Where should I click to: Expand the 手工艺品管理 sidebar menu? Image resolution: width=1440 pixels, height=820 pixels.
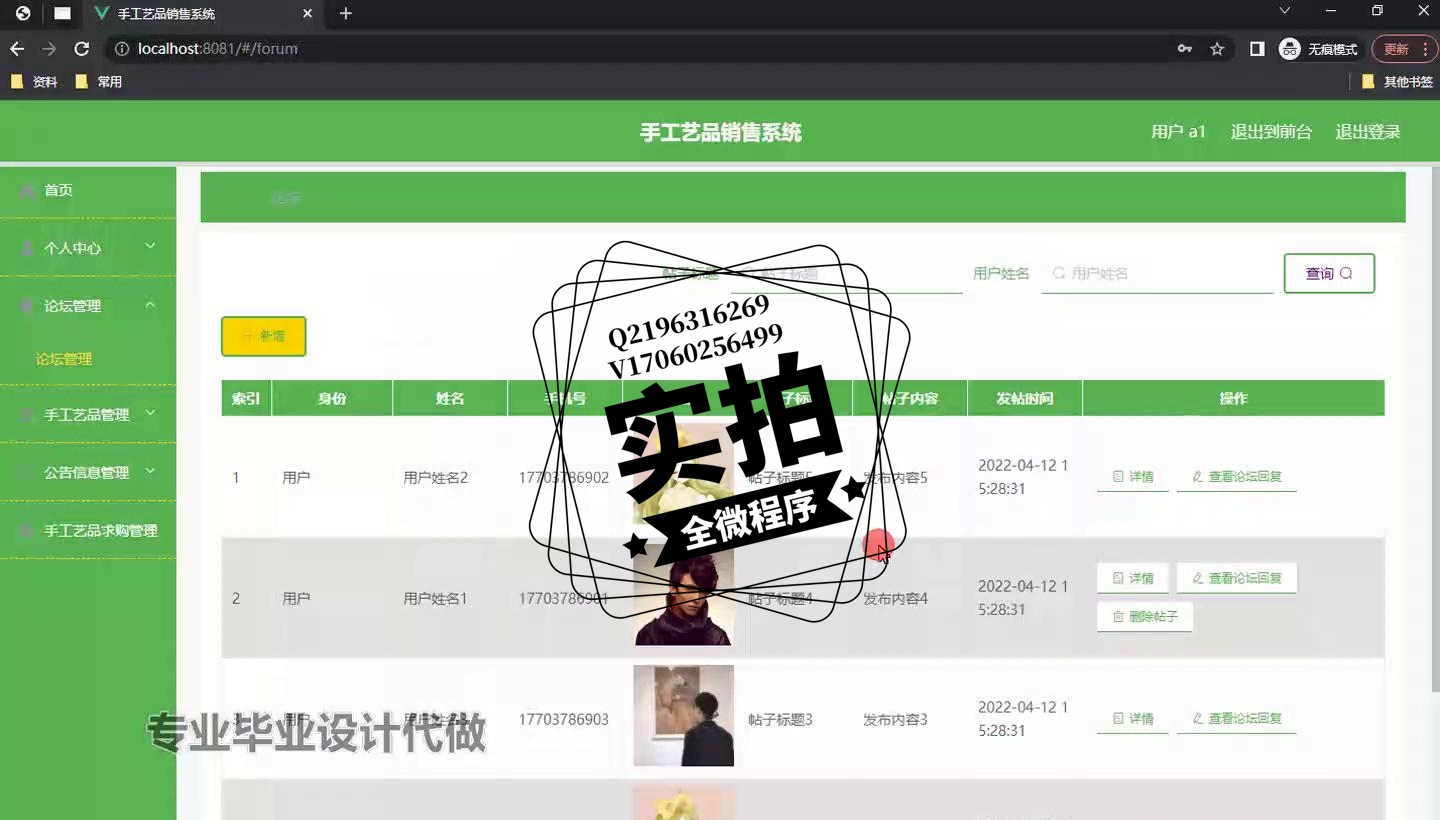pos(88,414)
